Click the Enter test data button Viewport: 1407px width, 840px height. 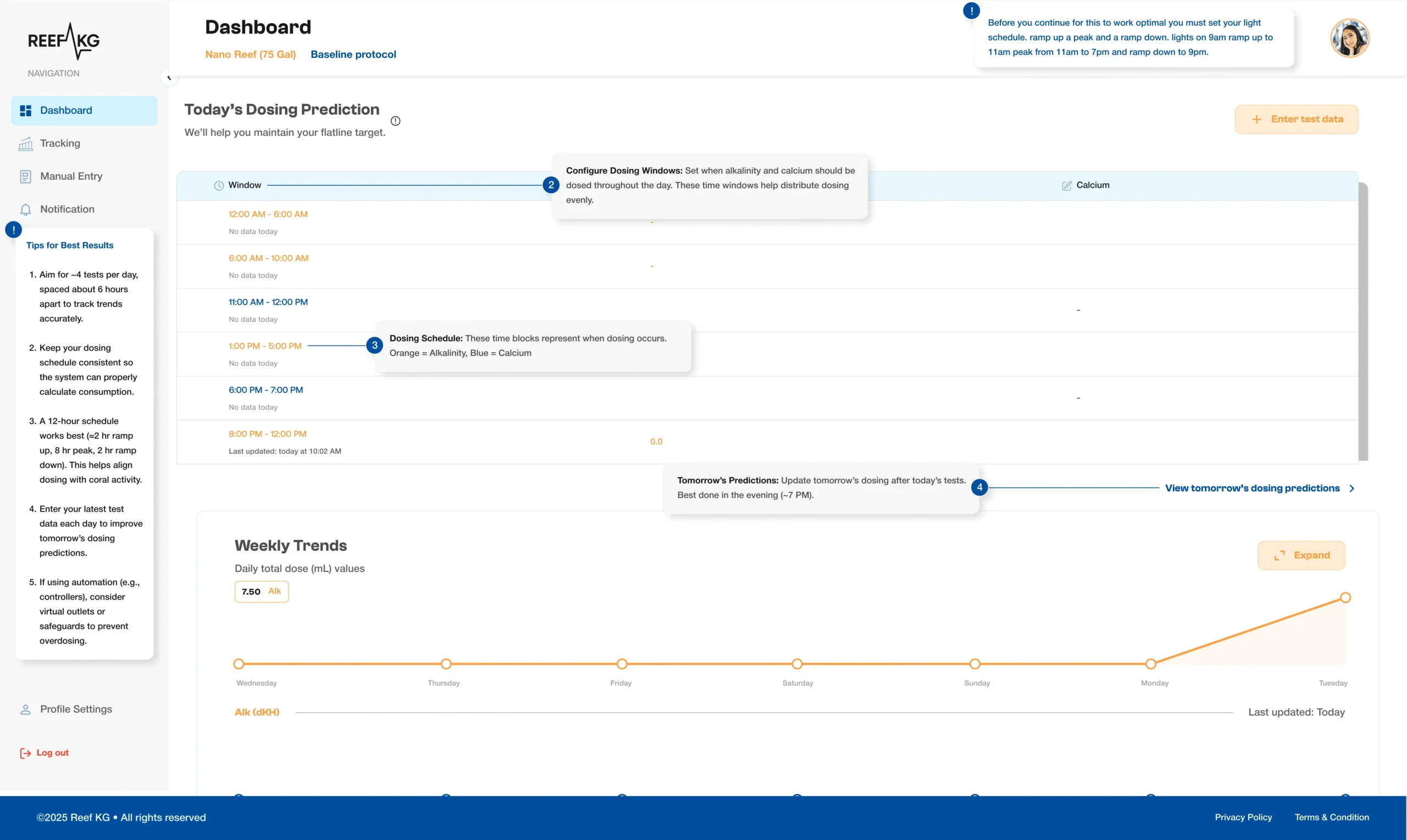(1297, 119)
